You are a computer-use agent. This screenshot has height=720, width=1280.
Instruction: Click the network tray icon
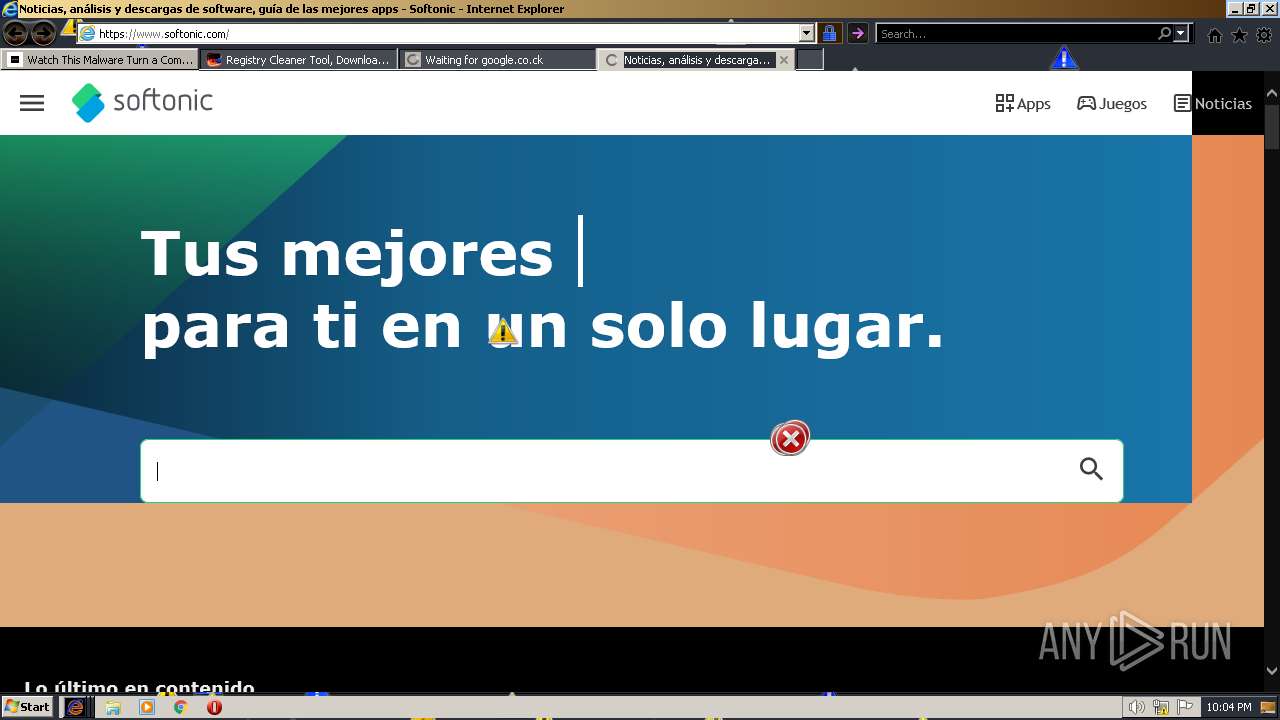click(x=1161, y=707)
